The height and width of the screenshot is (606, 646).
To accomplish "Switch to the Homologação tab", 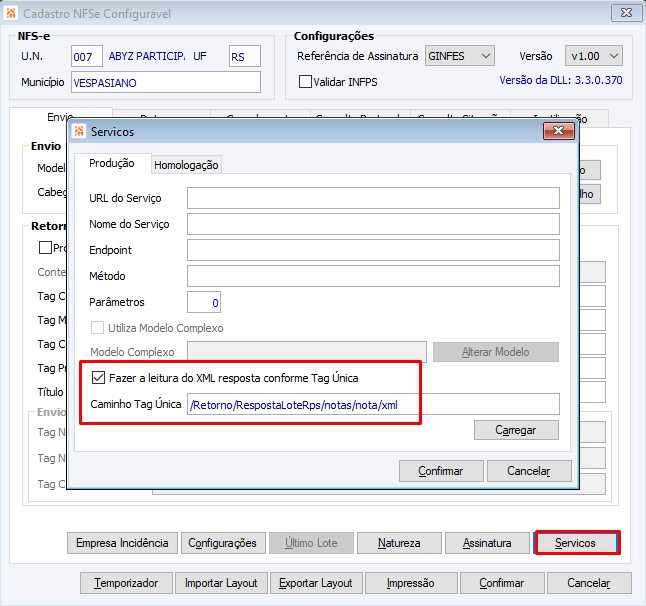I will (x=186, y=165).
